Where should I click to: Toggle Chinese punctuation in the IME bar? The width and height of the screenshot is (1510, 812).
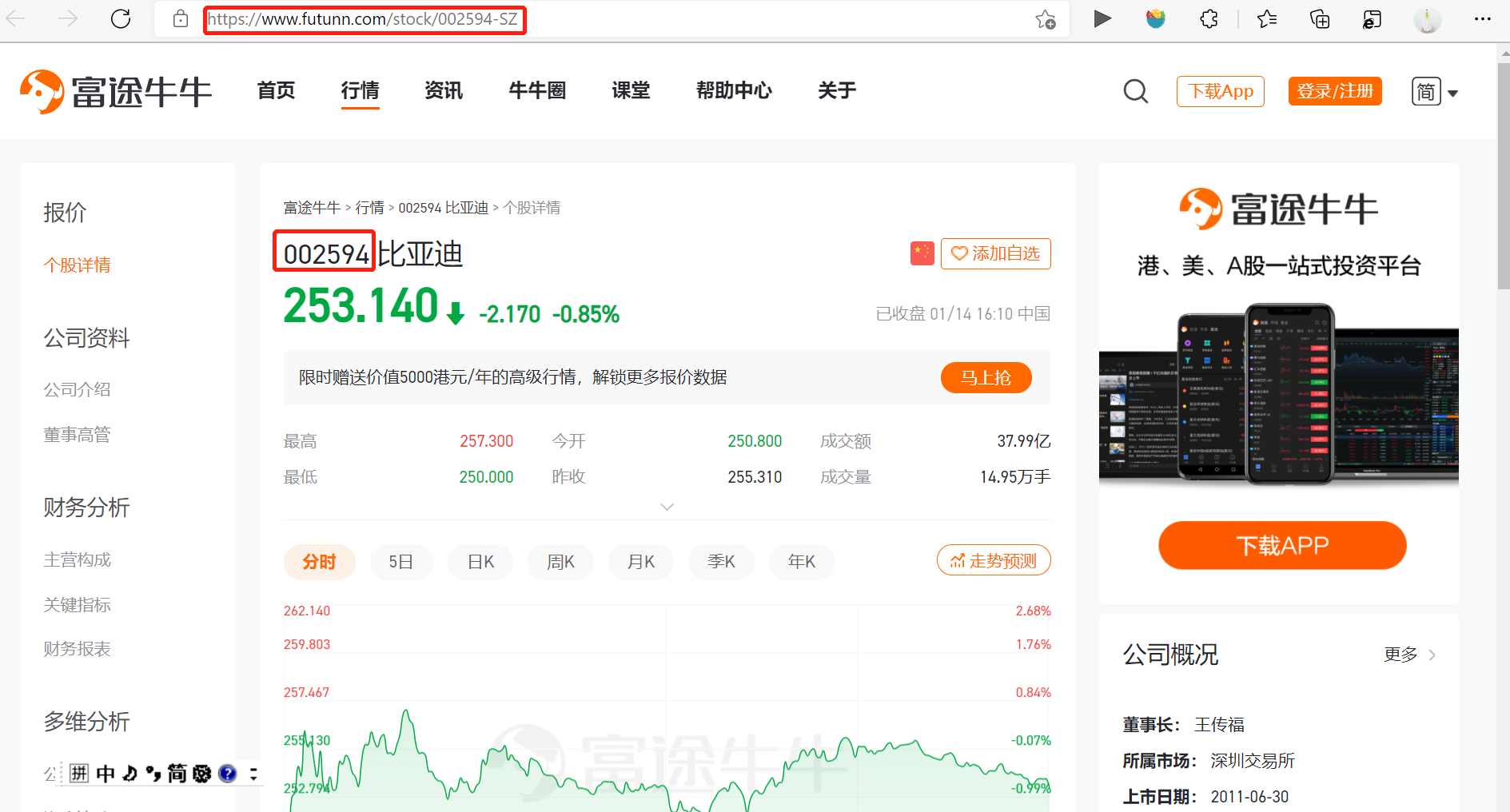tap(153, 773)
